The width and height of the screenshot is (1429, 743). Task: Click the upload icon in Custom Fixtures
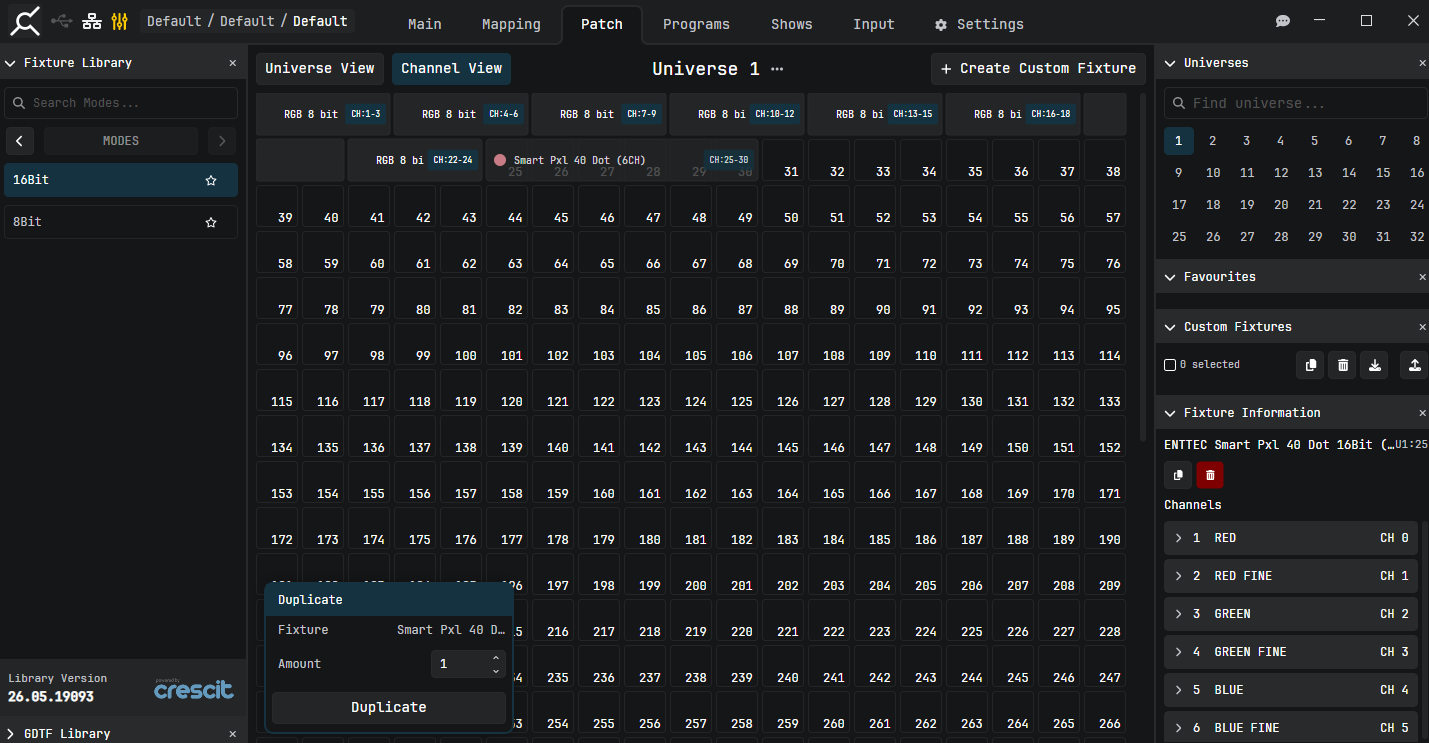[1414, 365]
